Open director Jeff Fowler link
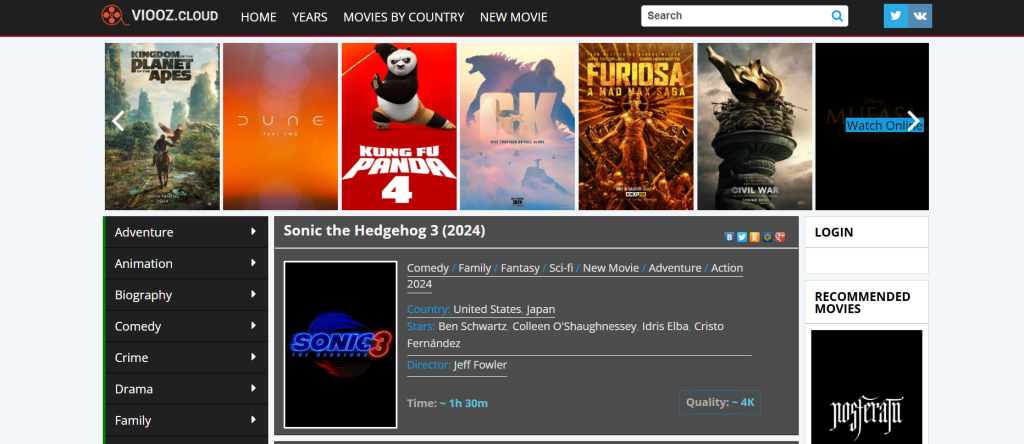This screenshot has height=444, width=1024. coord(480,364)
